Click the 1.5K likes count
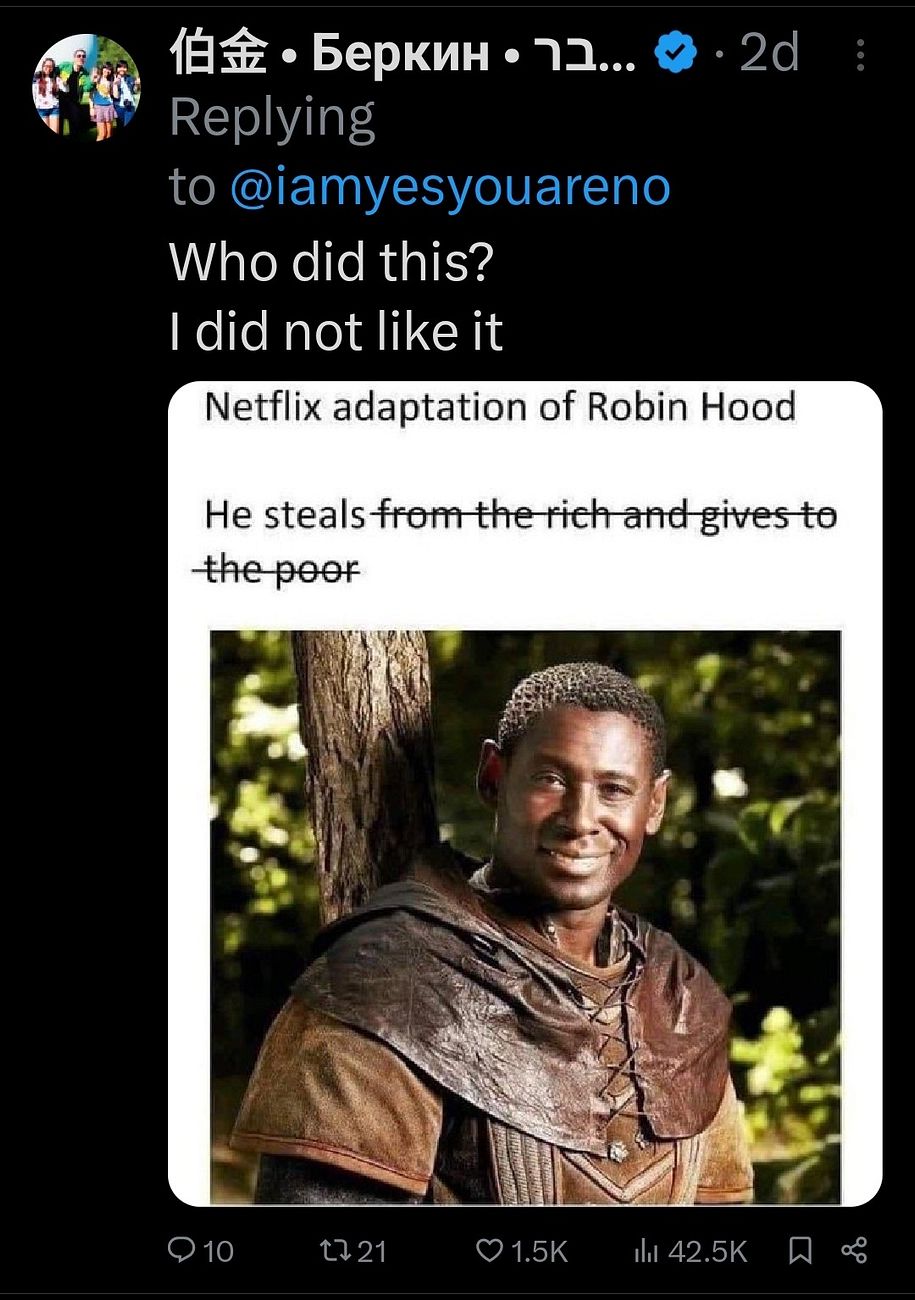The image size is (915, 1300). pos(539,1251)
